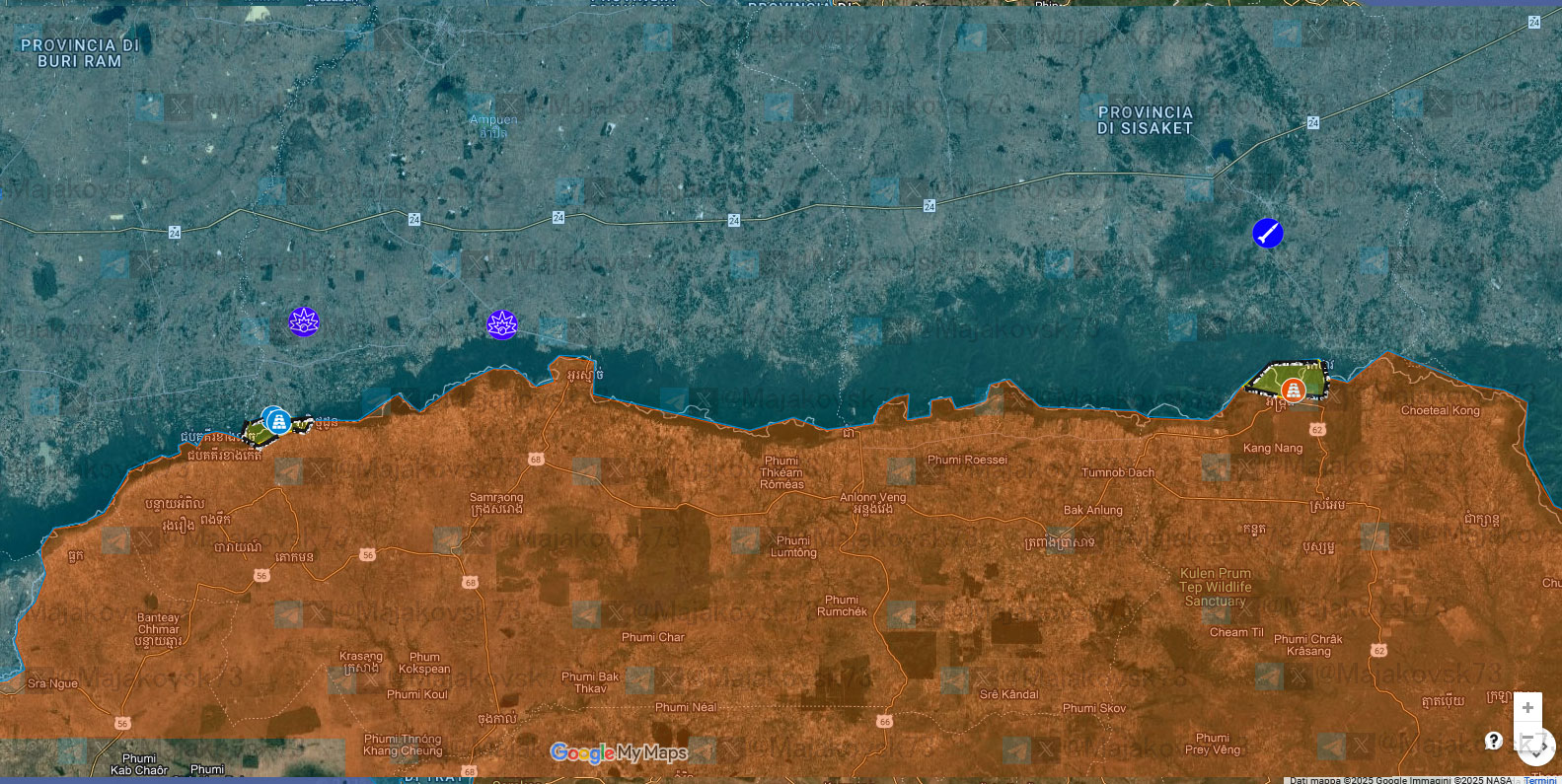Screen dimensions: 1562x784
Task: Click the 'Cheam Til' label
Action: click(x=1236, y=632)
